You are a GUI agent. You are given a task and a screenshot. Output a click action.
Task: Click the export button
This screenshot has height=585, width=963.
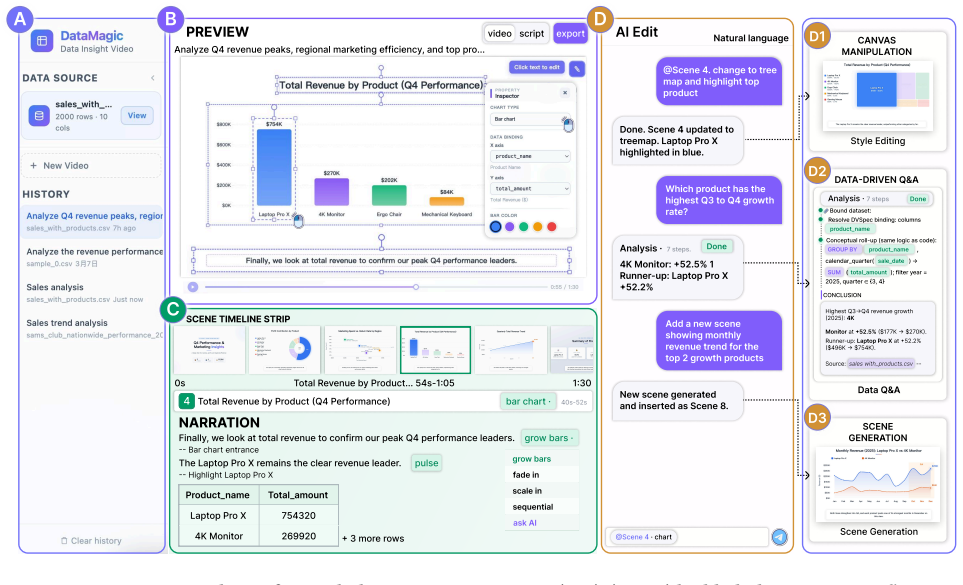click(571, 34)
